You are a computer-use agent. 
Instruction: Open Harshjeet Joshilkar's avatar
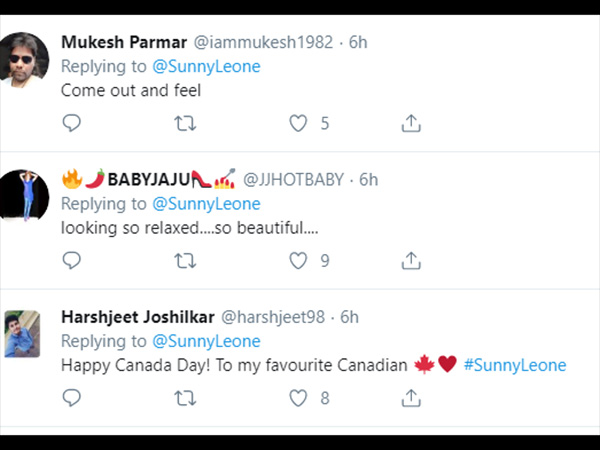(22, 334)
